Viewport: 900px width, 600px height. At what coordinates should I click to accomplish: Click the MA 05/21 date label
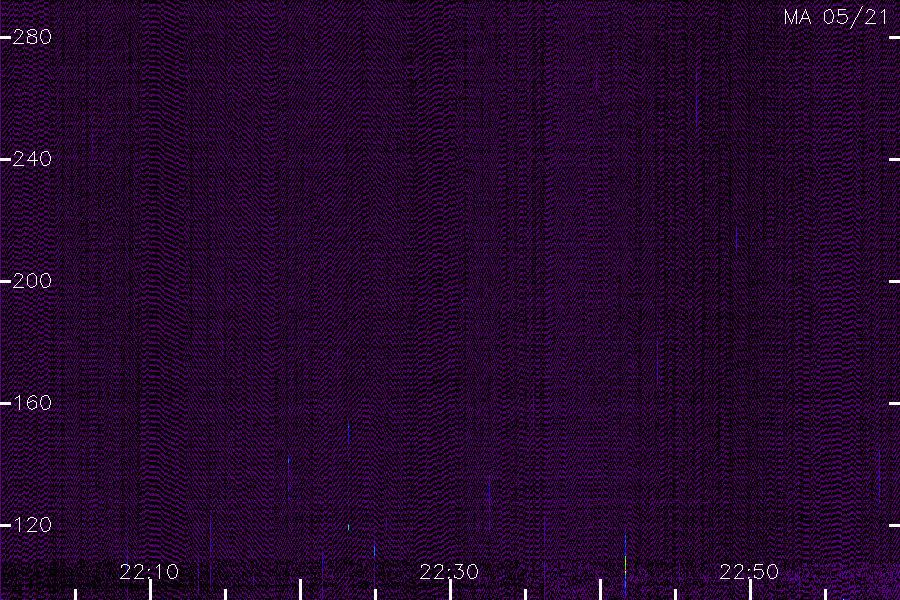pyautogui.click(x=836, y=17)
